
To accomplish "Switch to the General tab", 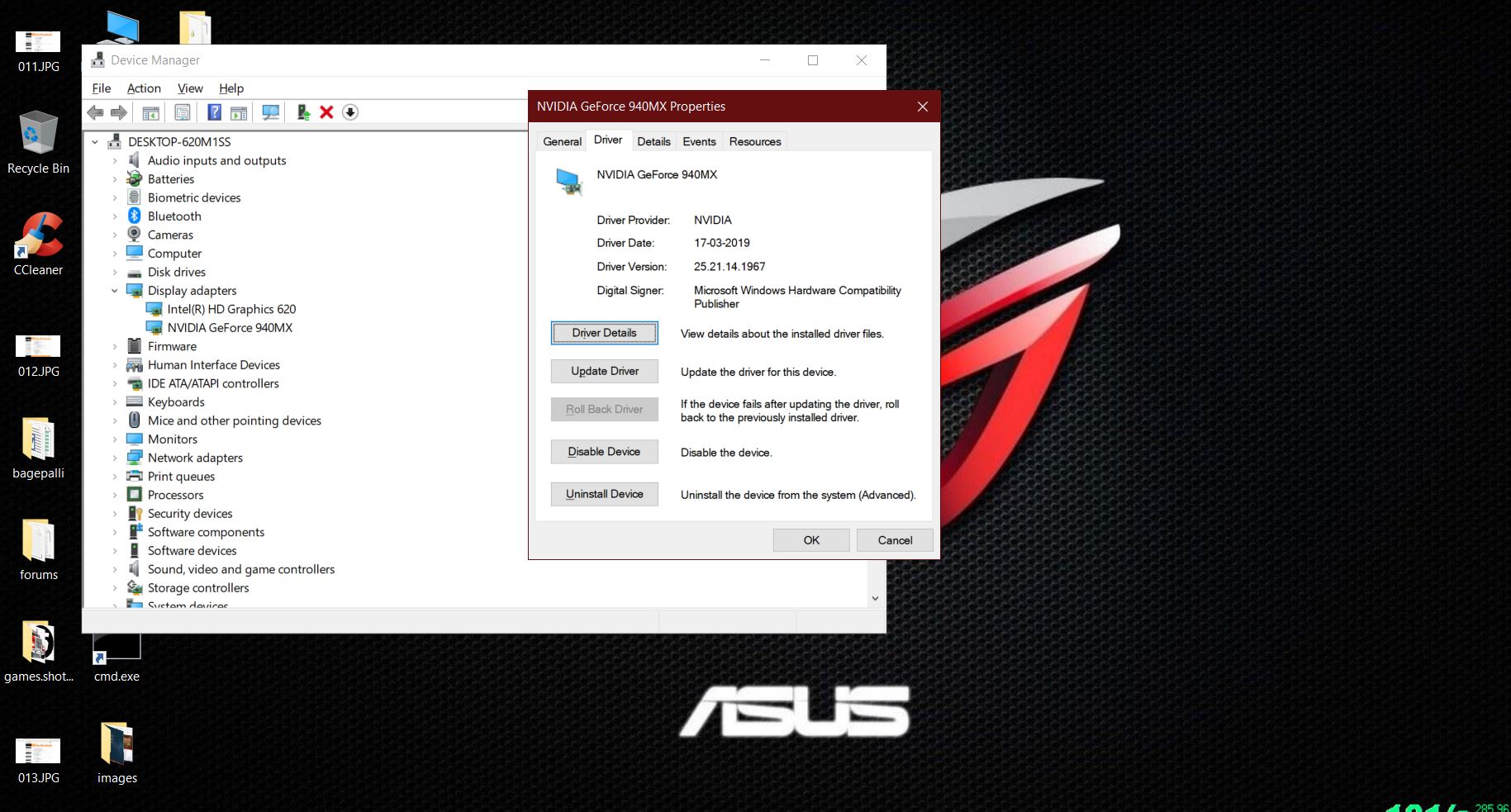I will coord(562,141).
